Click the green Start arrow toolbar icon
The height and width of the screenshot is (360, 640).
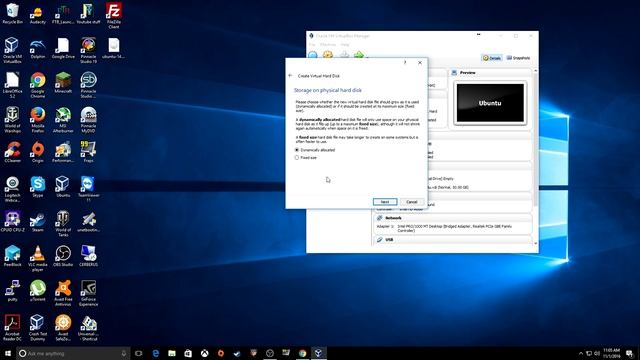(359, 55)
